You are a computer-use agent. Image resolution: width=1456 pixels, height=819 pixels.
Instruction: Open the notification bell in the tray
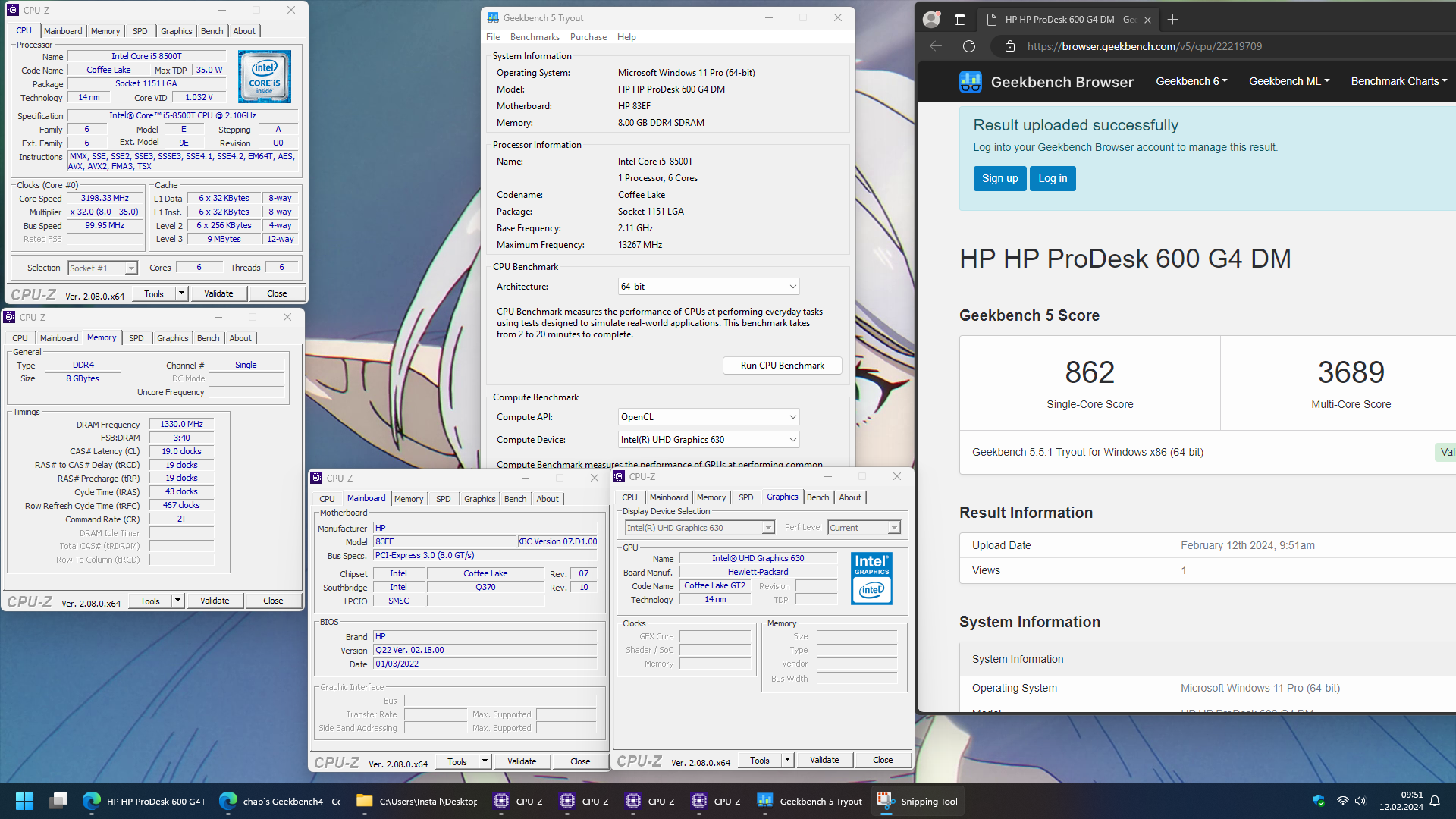tap(1435, 801)
